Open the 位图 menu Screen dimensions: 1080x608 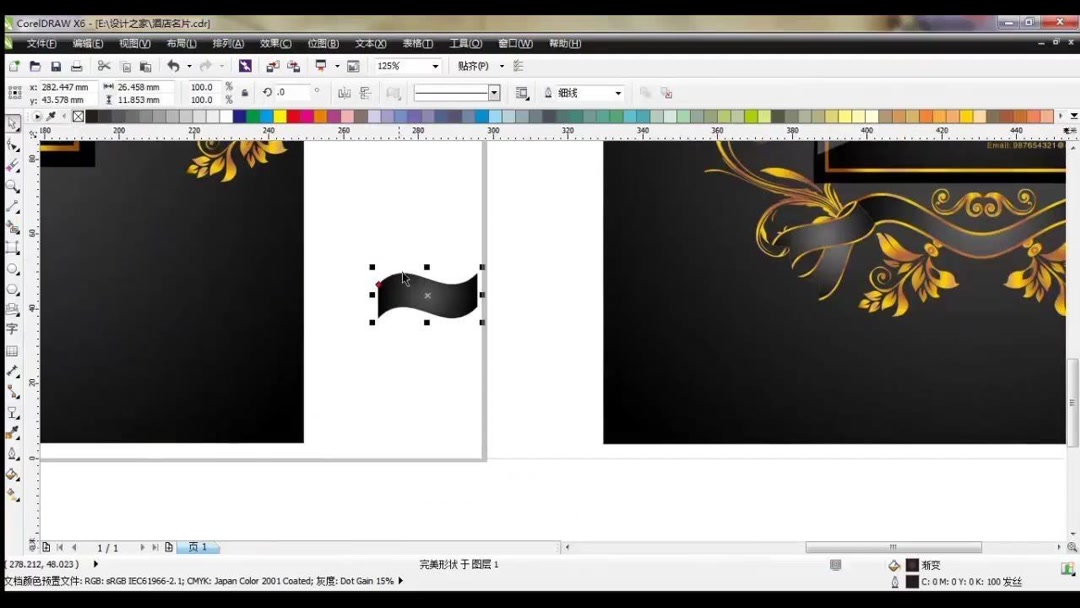tap(322, 43)
